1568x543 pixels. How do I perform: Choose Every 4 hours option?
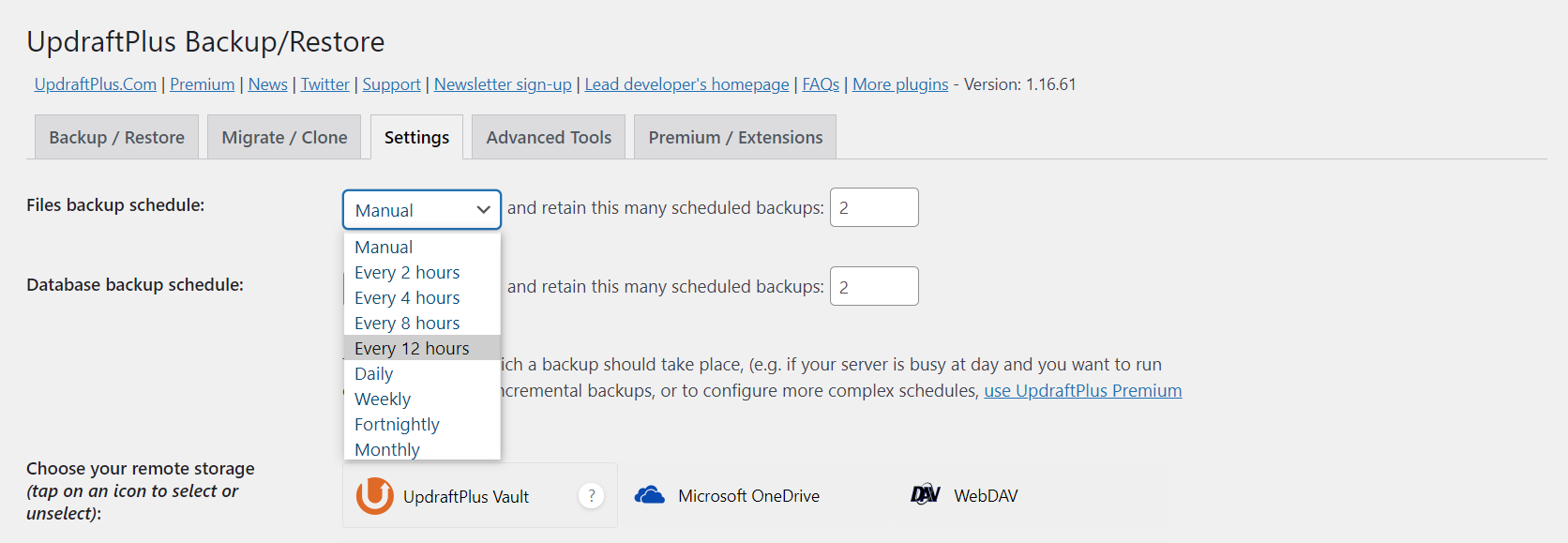coord(422,297)
